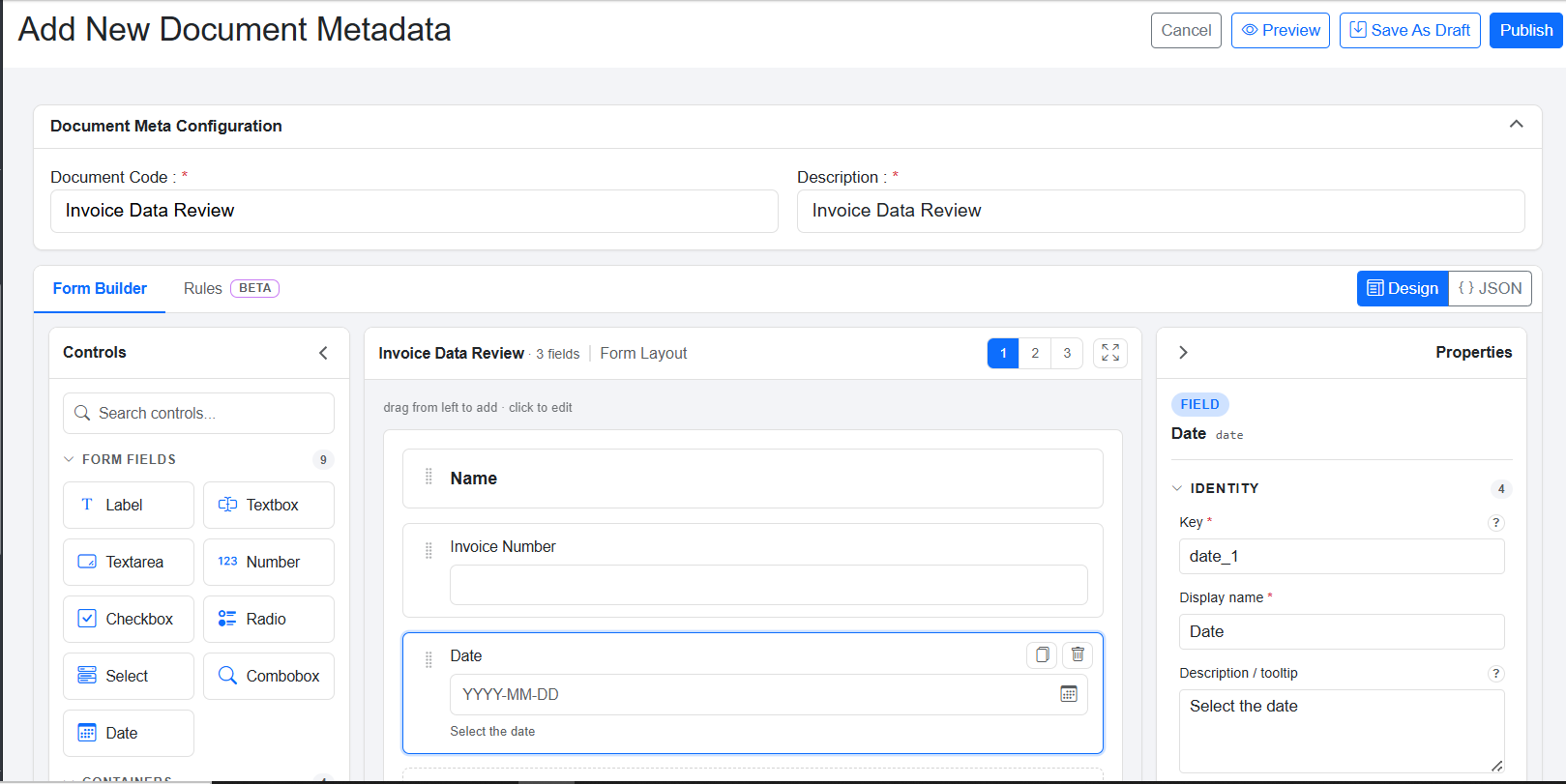Screen dimensions: 1566x784
Task: Show help for the Key property
Action: (1496, 523)
